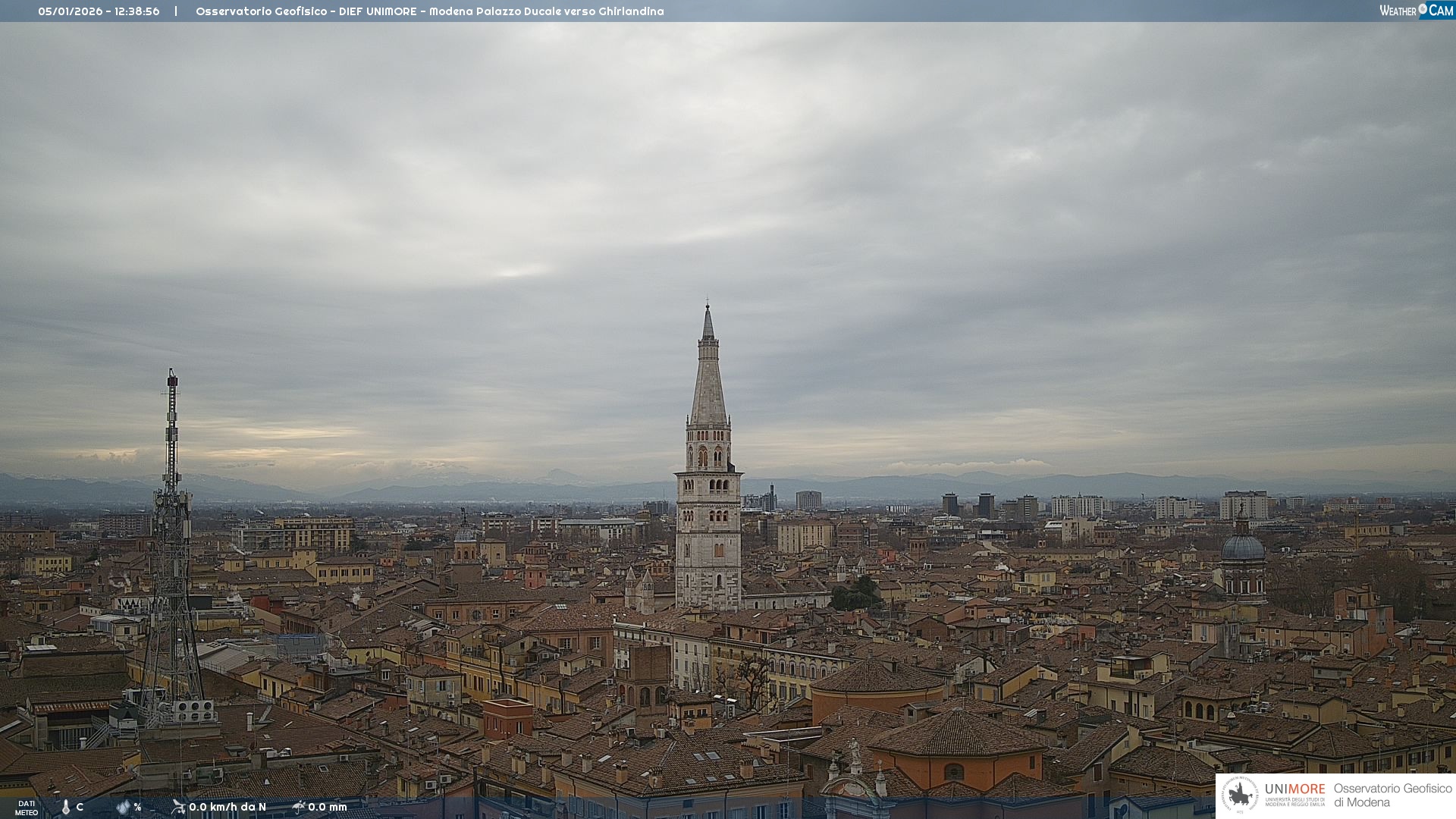
Task: Click the Celsius 'C' temperature unit
Action: (80, 807)
